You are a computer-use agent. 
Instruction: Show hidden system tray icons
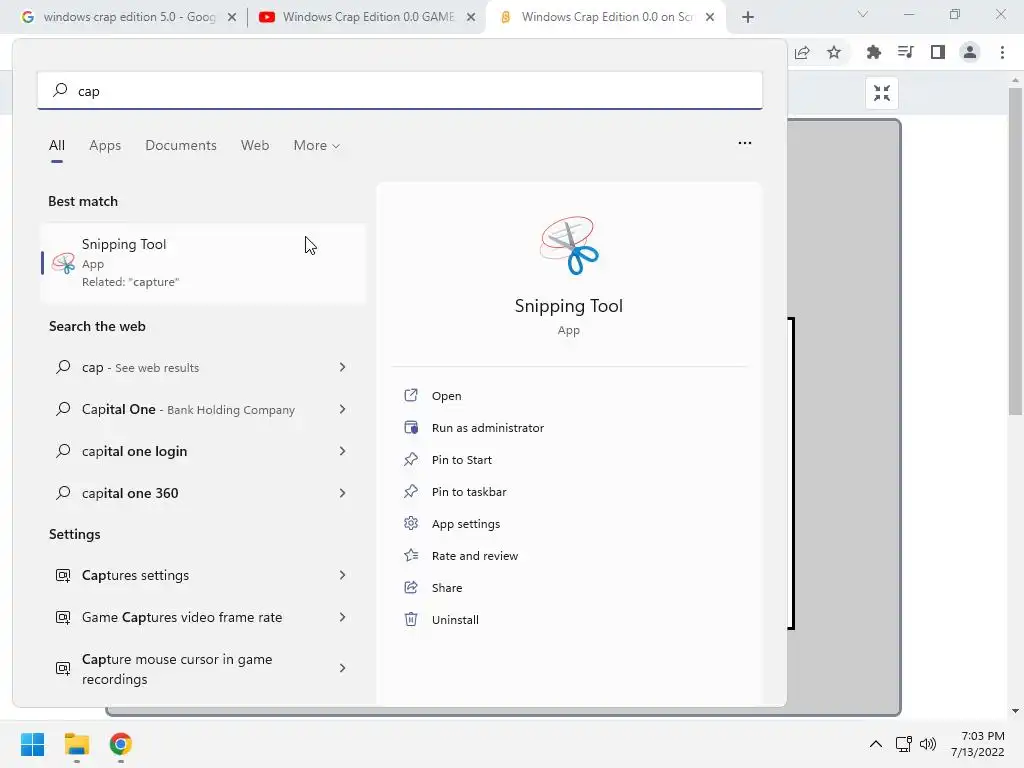coord(876,744)
